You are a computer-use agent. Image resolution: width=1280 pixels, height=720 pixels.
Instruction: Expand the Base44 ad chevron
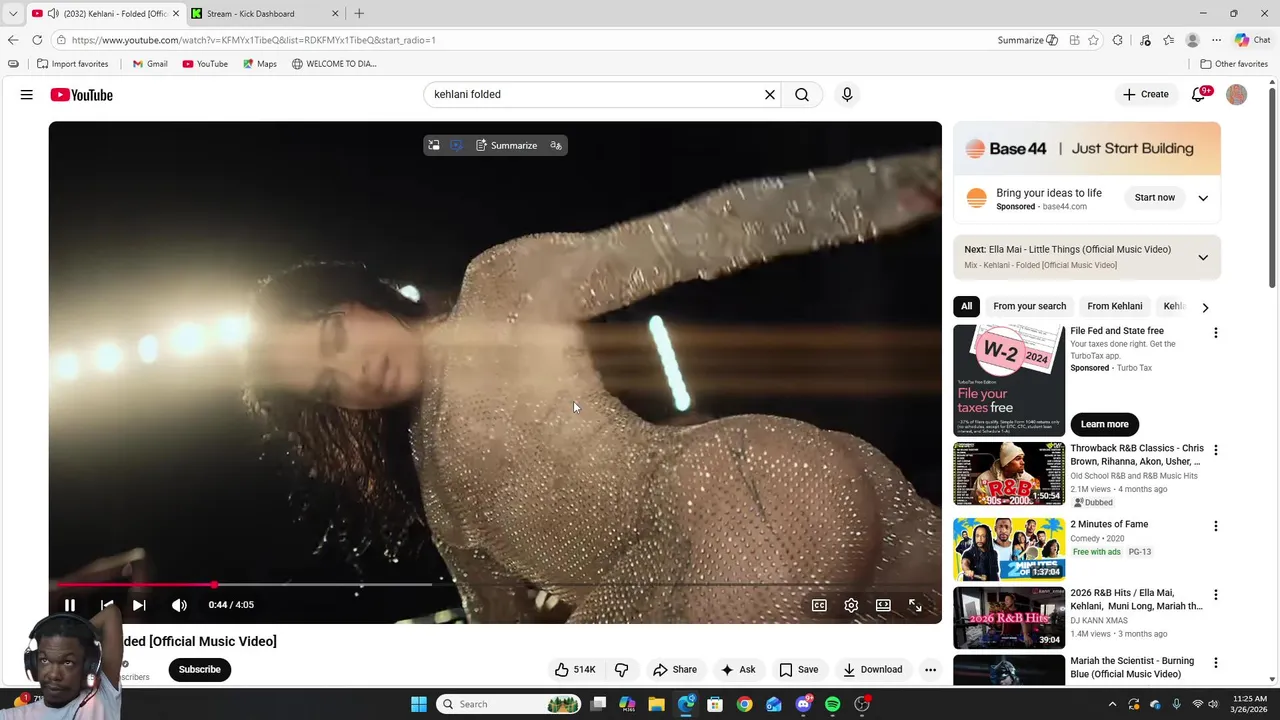pyautogui.click(x=1203, y=198)
